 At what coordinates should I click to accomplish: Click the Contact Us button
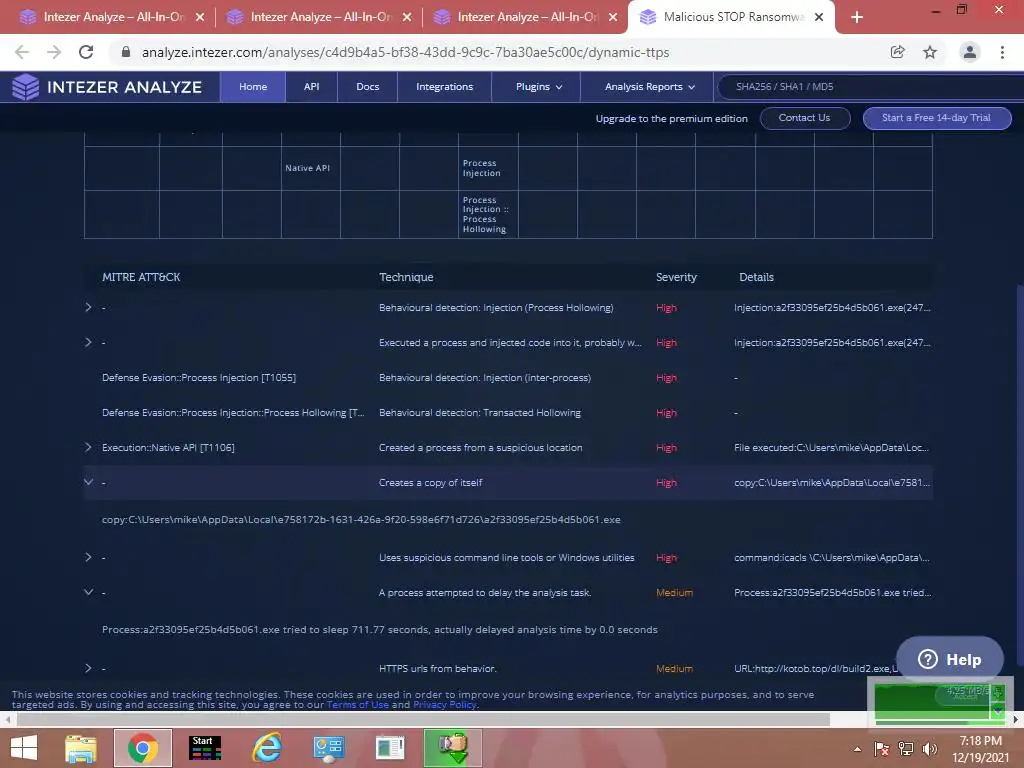pos(805,118)
